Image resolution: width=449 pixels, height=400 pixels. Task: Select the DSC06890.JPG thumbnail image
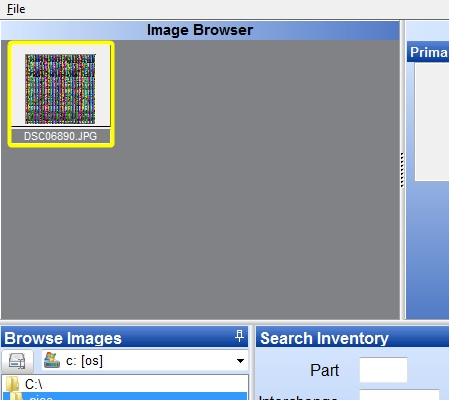click(x=60, y=89)
